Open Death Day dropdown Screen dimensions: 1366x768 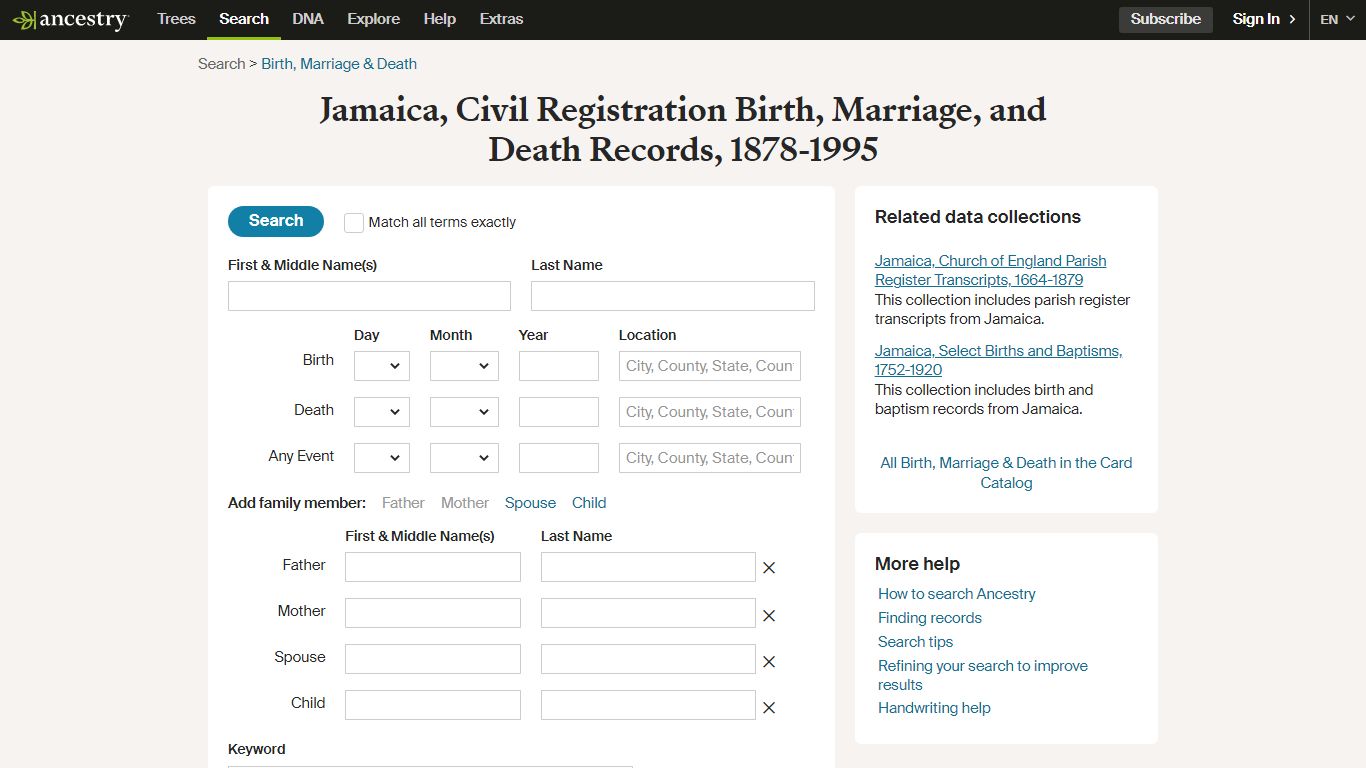(382, 412)
